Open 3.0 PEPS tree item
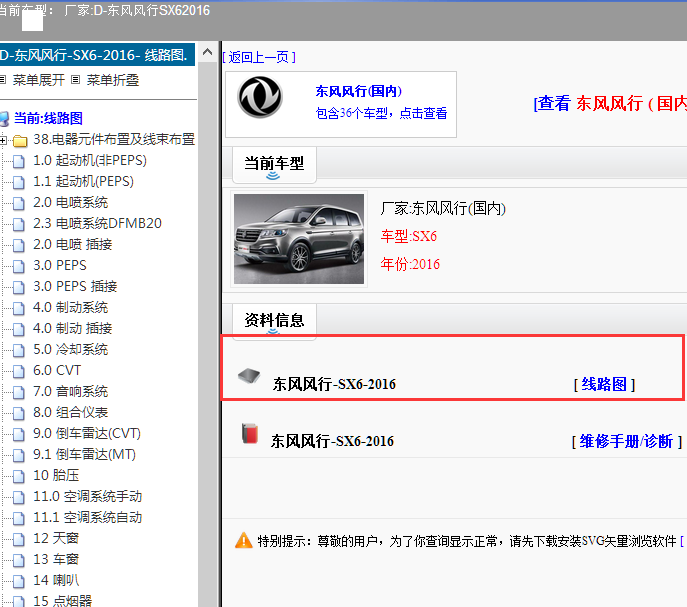687x607 pixels. click(60, 265)
